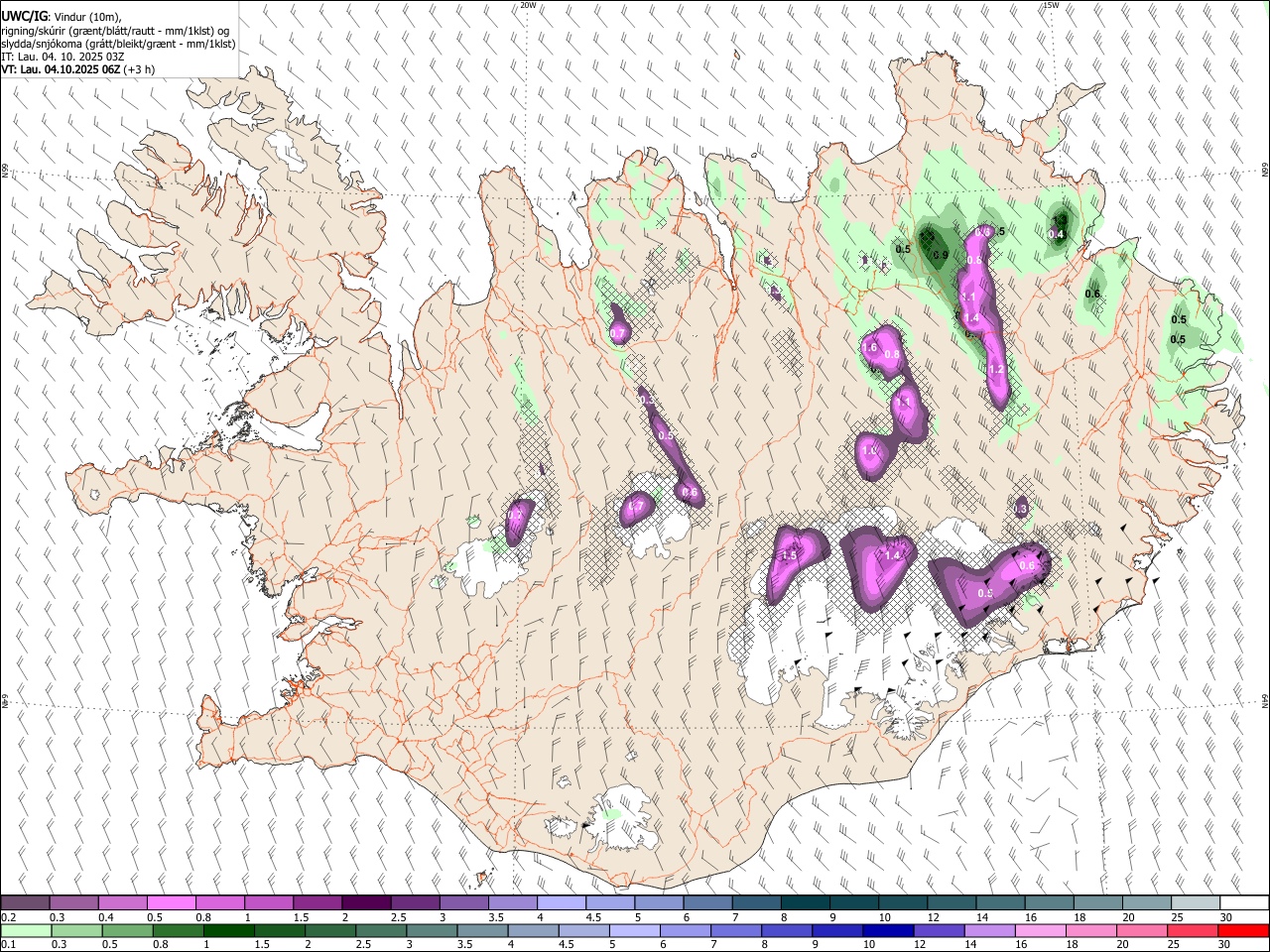Click the bright red swatch after 30 in bottom row
1270x952 pixels.
1242,930
